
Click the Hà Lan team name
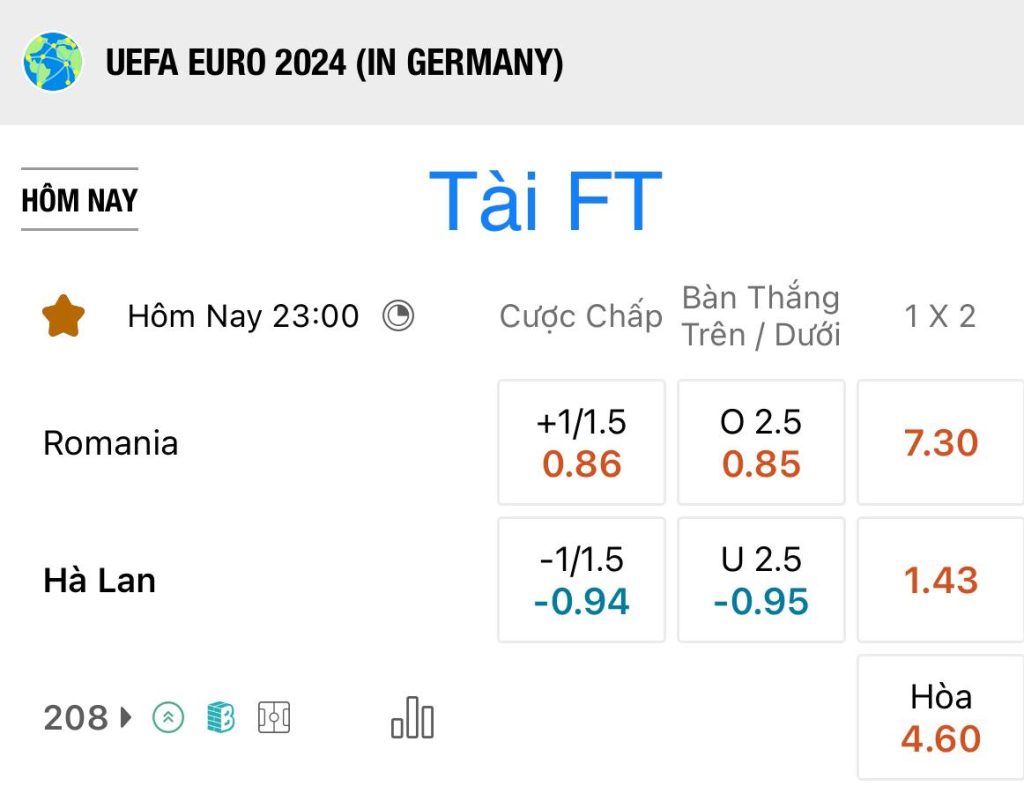pyautogui.click(x=99, y=580)
